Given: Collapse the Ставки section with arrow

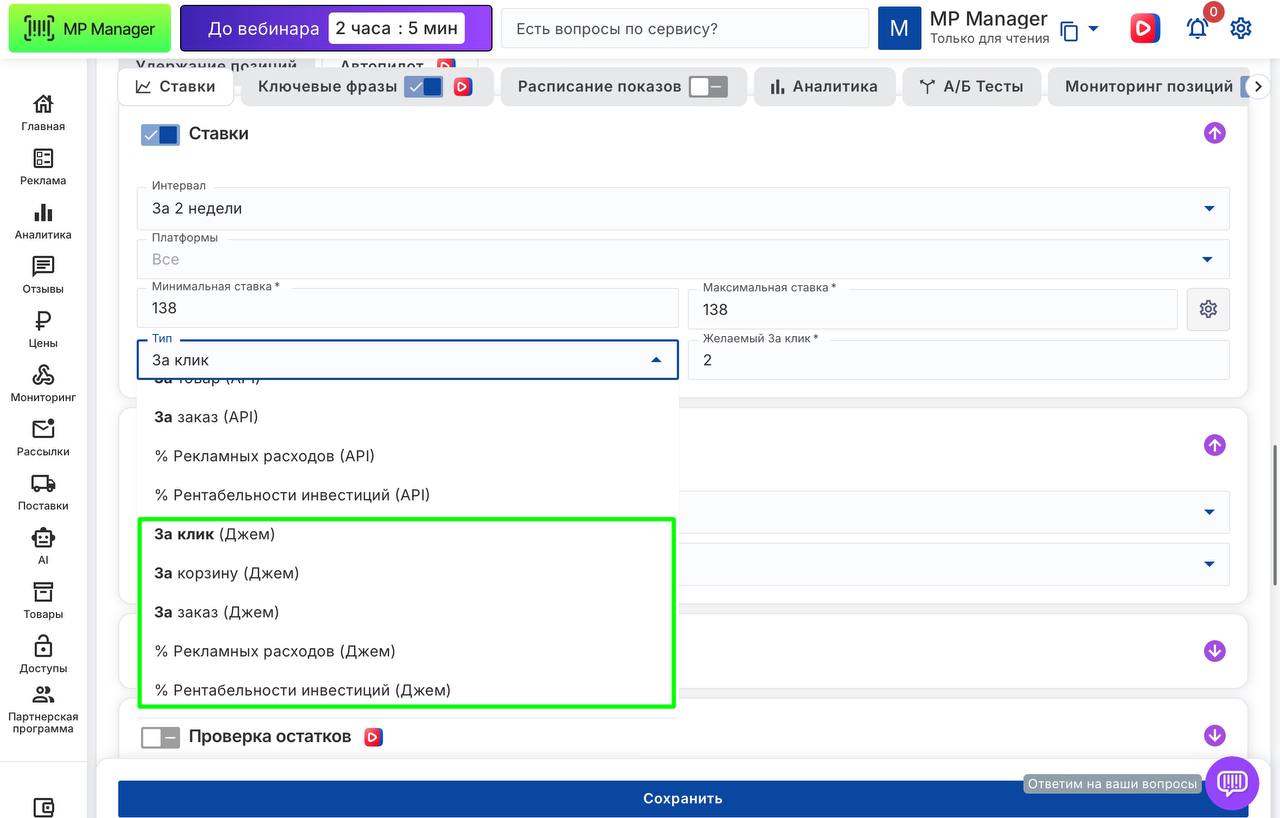Looking at the screenshot, I should [x=1214, y=133].
